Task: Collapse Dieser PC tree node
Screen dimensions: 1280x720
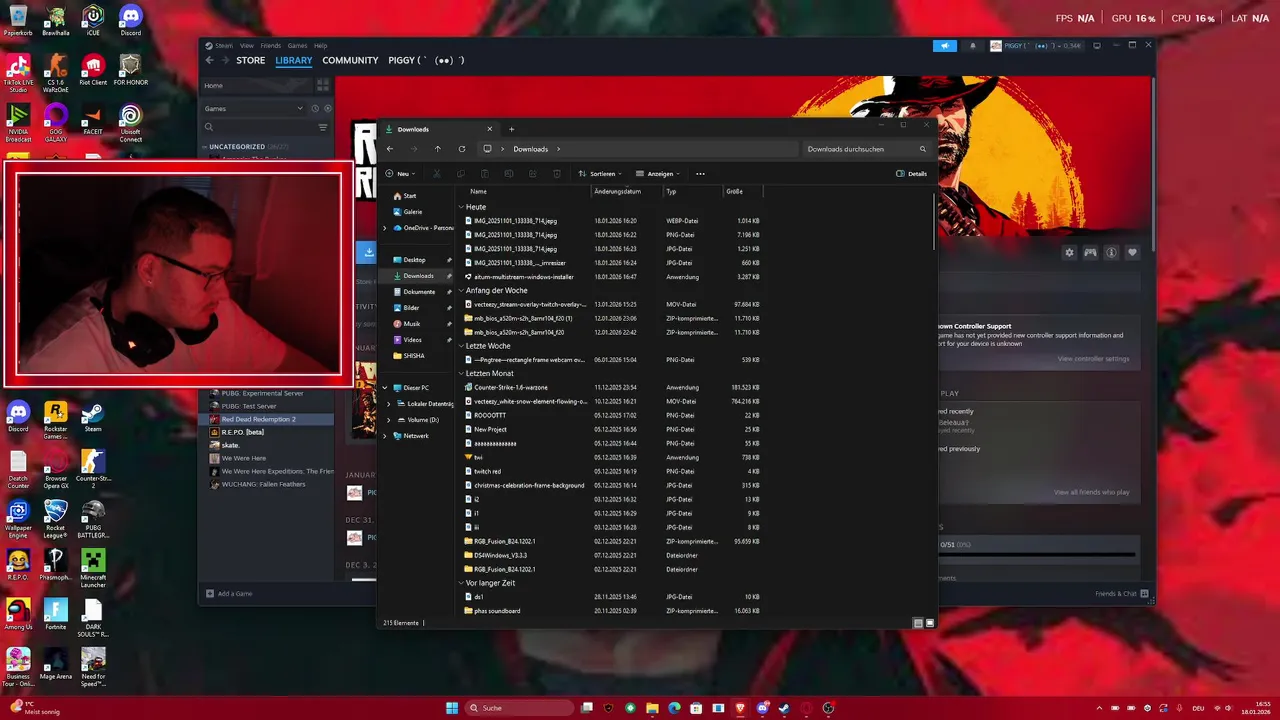Action: pyautogui.click(x=385, y=388)
